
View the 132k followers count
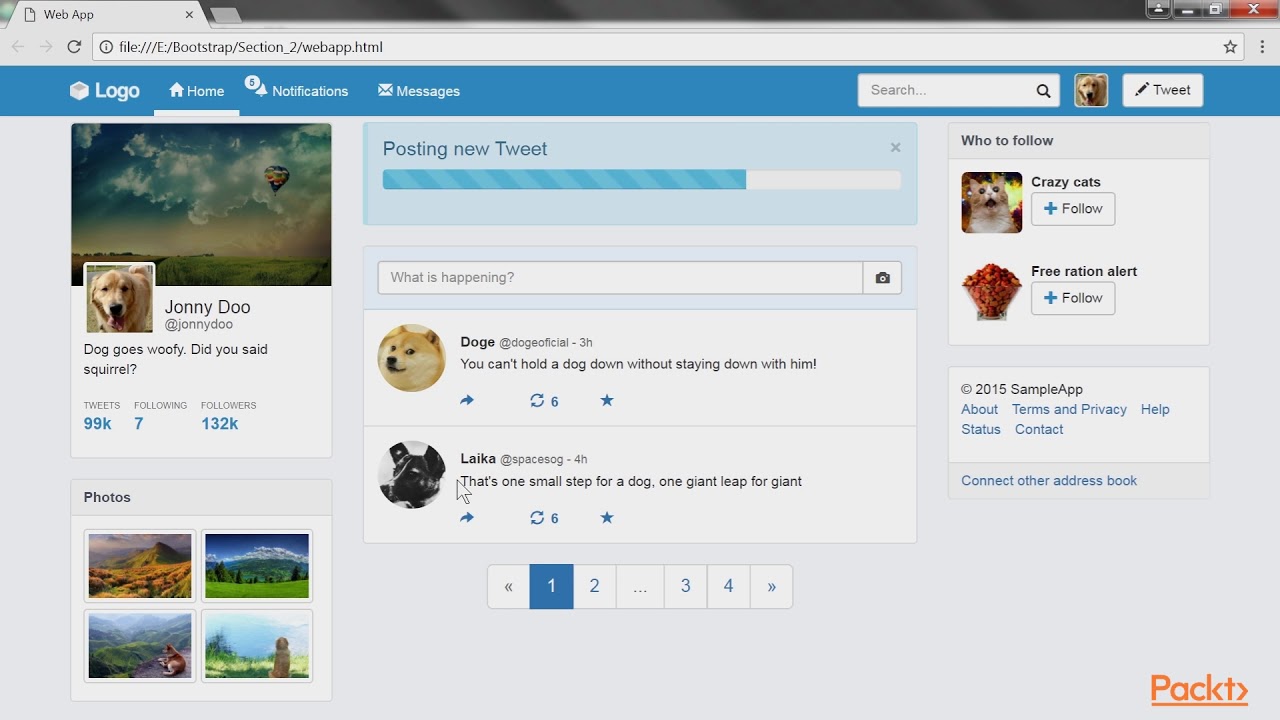(x=220, y=424)
